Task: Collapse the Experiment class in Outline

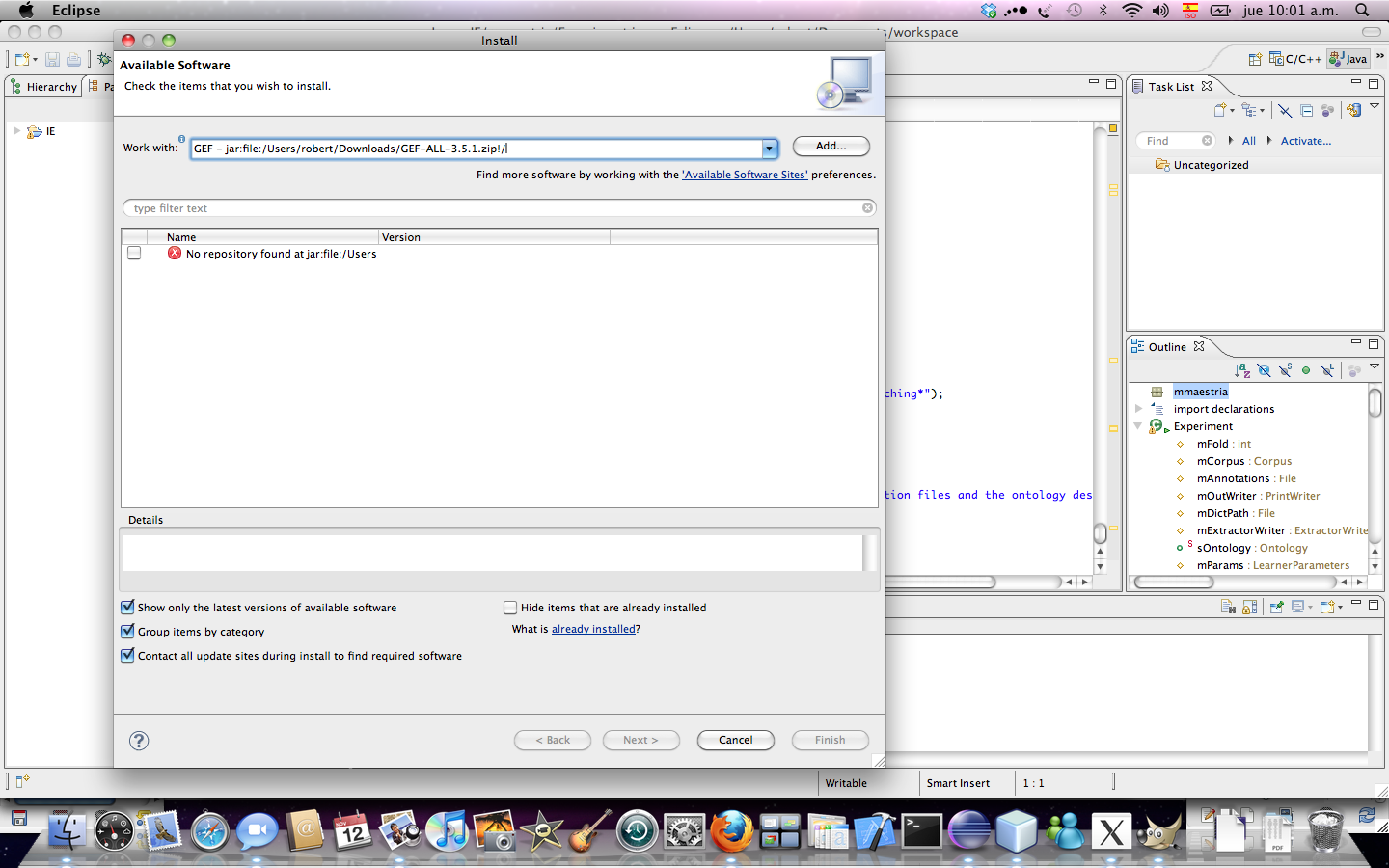Action: point(1138,426)
